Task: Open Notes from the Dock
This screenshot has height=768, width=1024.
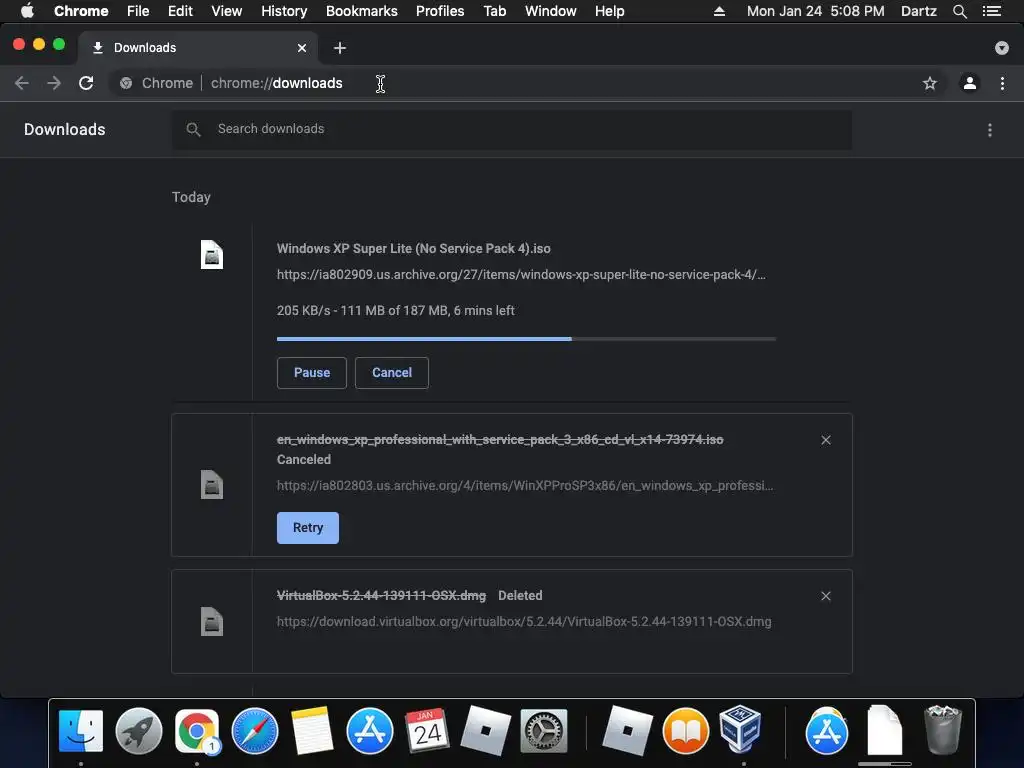Action: click(312, 731)
